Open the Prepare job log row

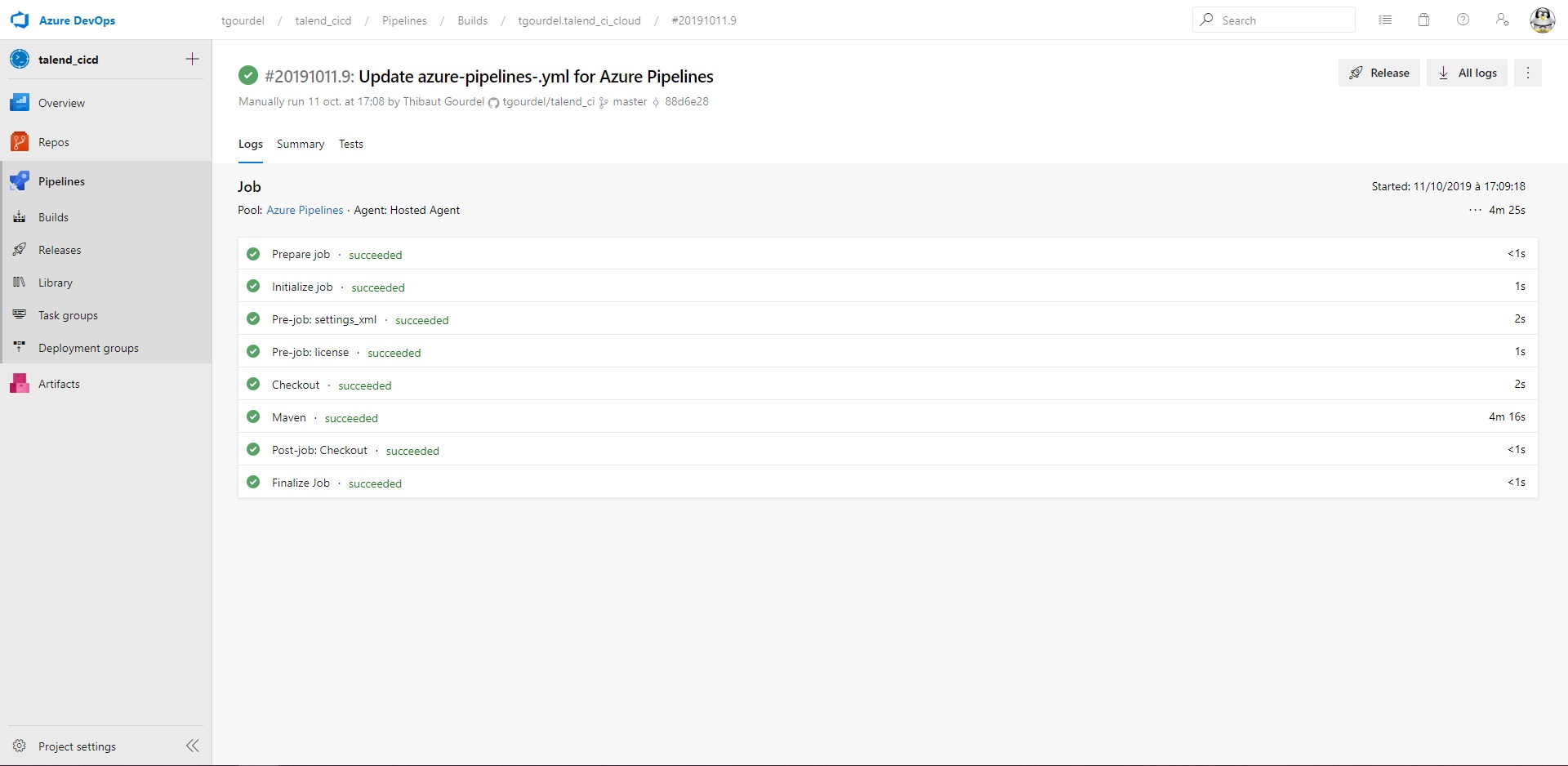888,254
